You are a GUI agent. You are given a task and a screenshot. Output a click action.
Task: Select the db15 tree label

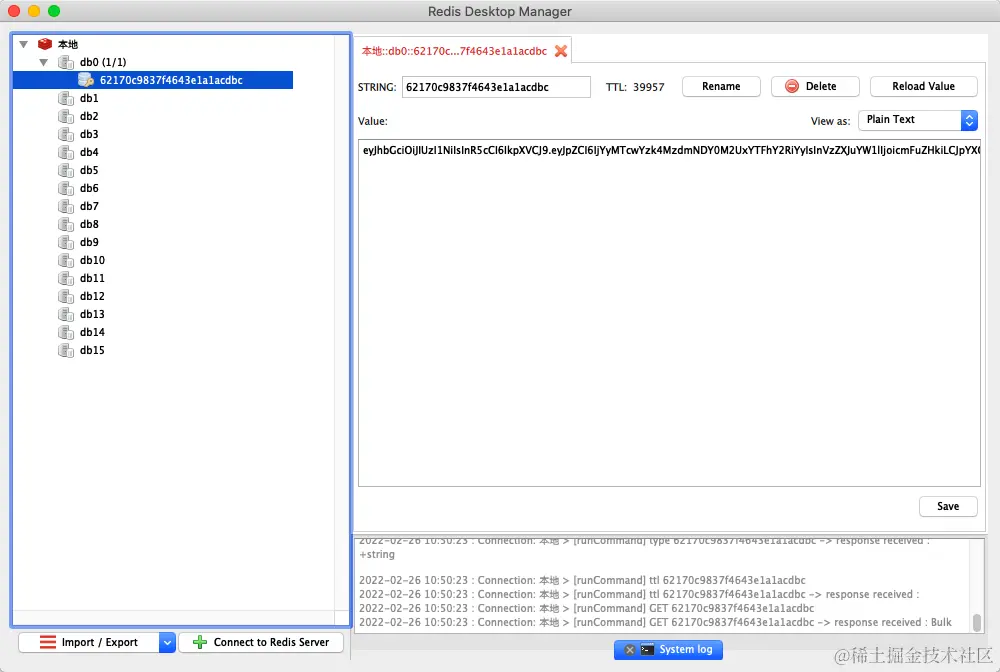(92, 350)
